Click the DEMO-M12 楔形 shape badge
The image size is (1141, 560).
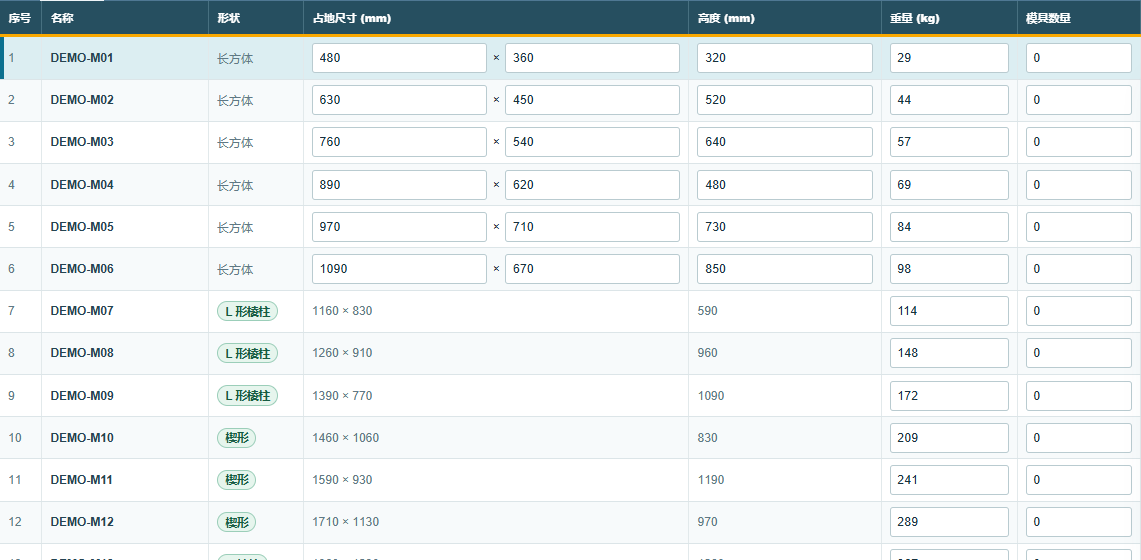[236, 522]
